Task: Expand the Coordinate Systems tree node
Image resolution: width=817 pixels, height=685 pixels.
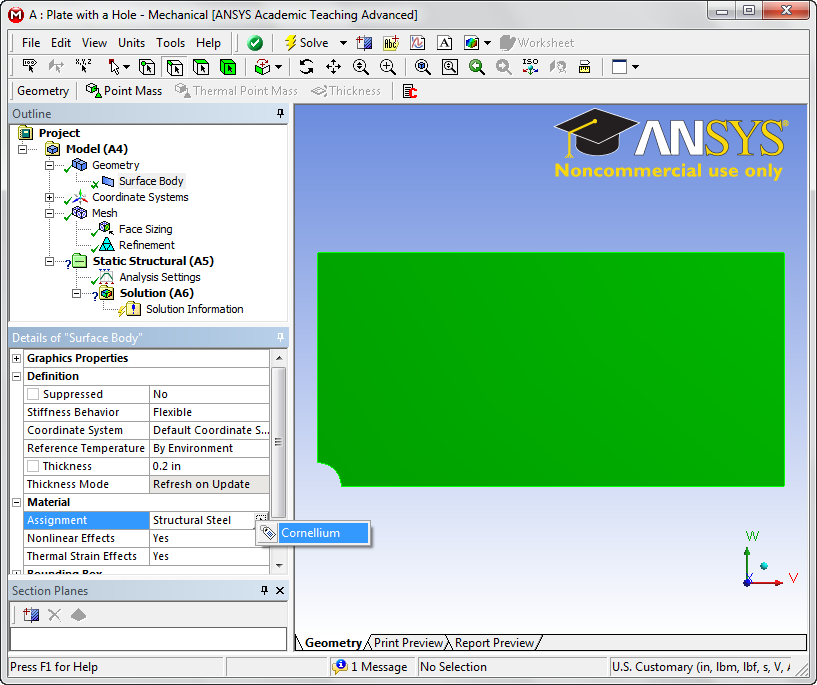Action: (x=49, y=197)
